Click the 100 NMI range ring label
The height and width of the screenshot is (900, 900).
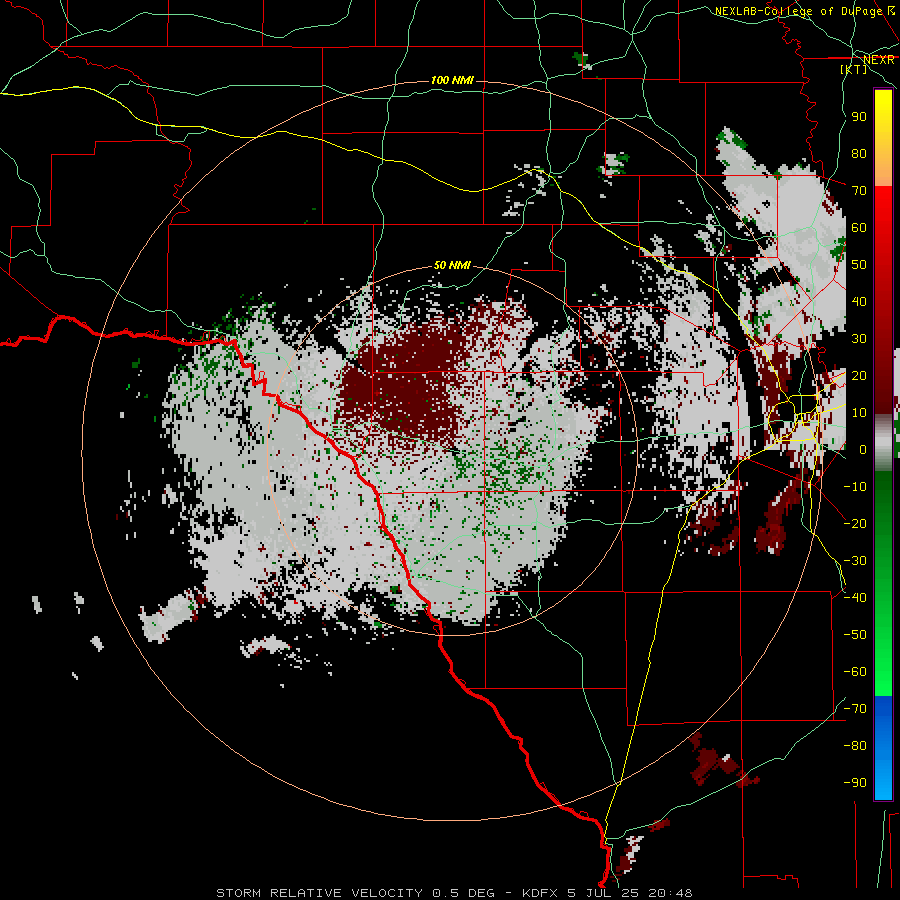coord(452,80)
